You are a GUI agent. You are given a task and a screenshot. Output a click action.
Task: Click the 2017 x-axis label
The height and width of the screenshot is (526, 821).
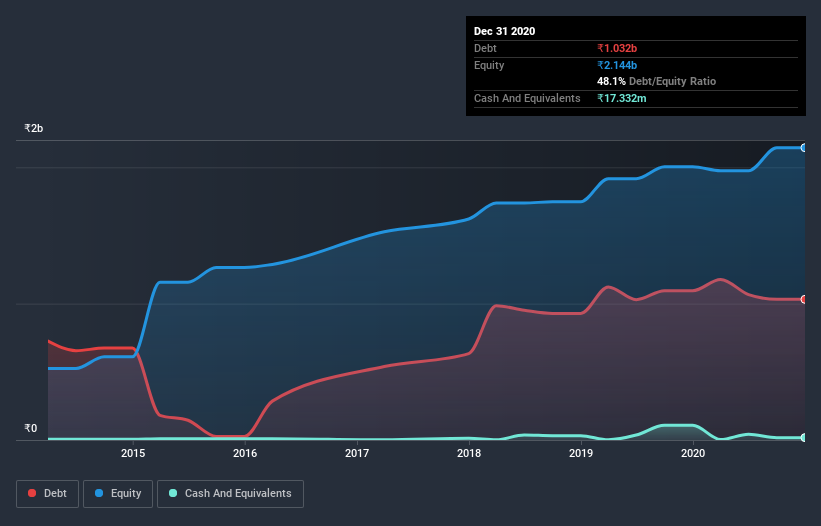click(357, 453)
